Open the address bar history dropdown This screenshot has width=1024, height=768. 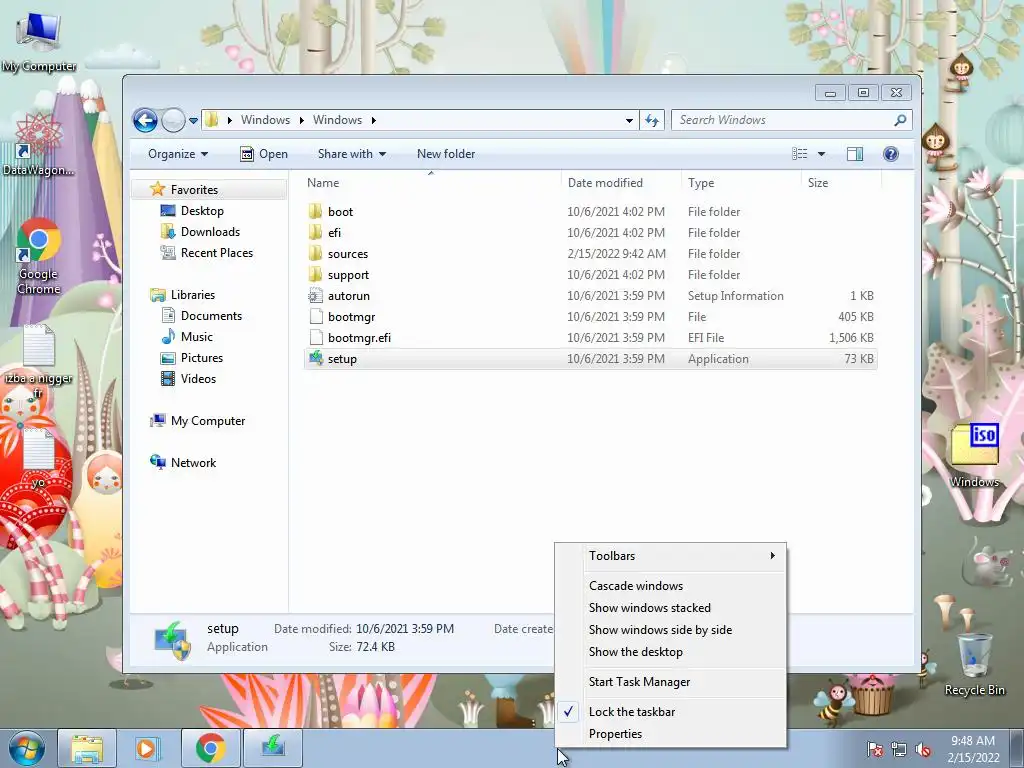[629, 120]
